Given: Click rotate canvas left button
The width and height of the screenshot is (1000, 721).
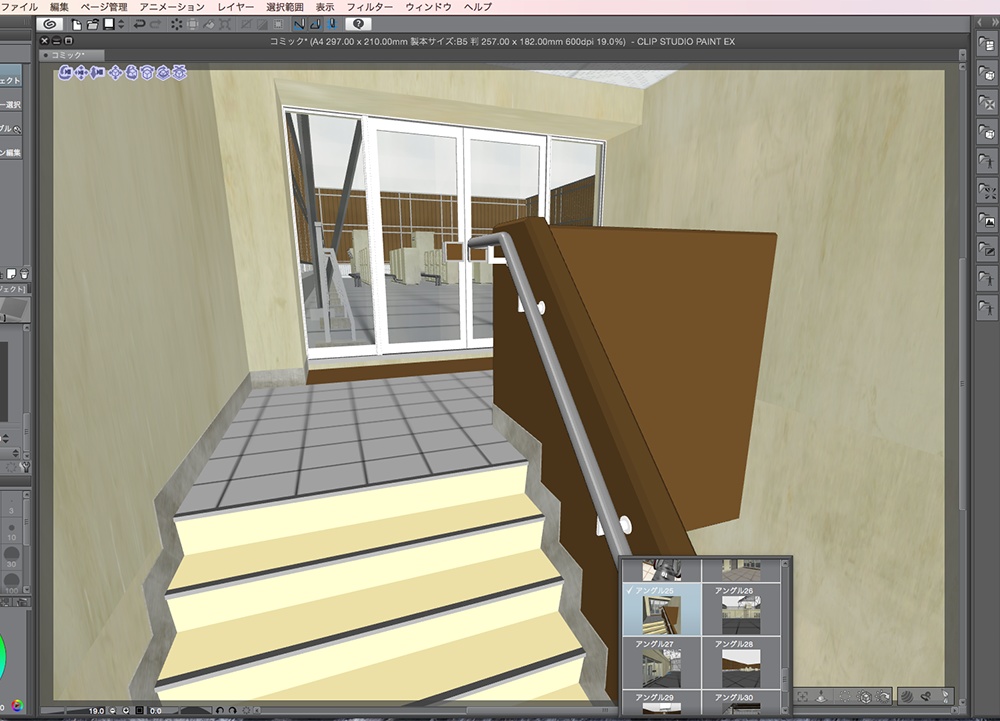Looking at the screenshot, I should (x=220, y=710).
